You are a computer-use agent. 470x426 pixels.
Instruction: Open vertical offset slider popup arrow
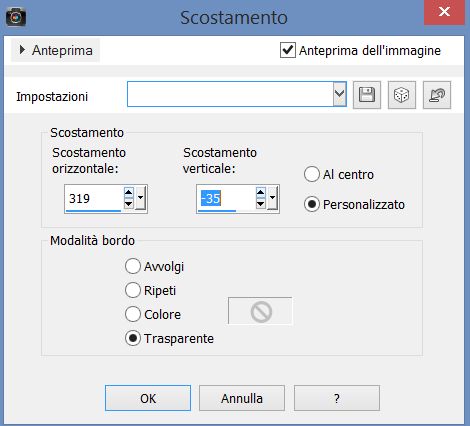272,198
